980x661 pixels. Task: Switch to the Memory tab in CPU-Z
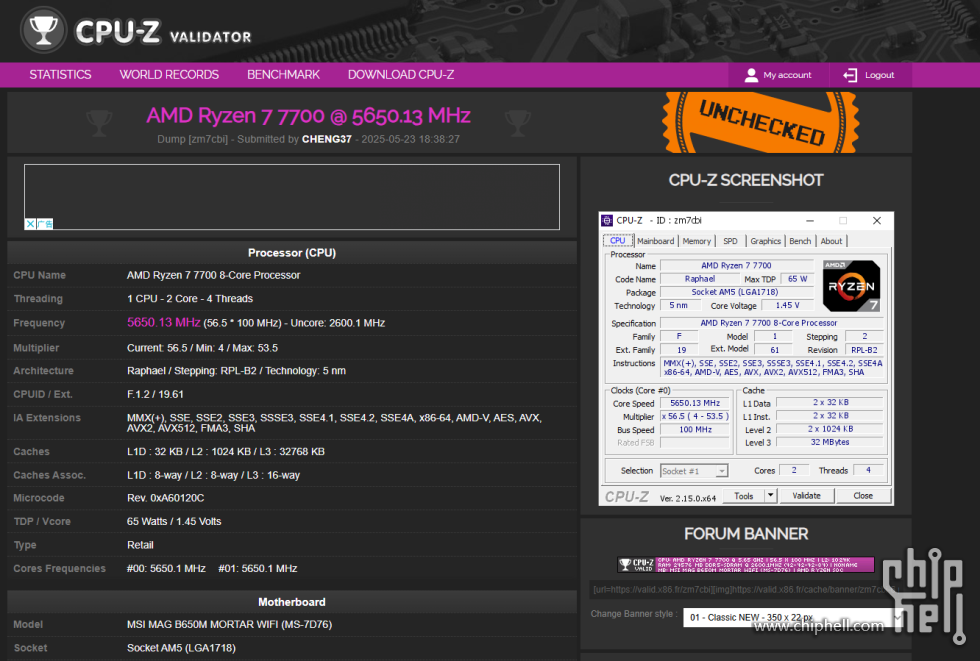pos(697,241)
